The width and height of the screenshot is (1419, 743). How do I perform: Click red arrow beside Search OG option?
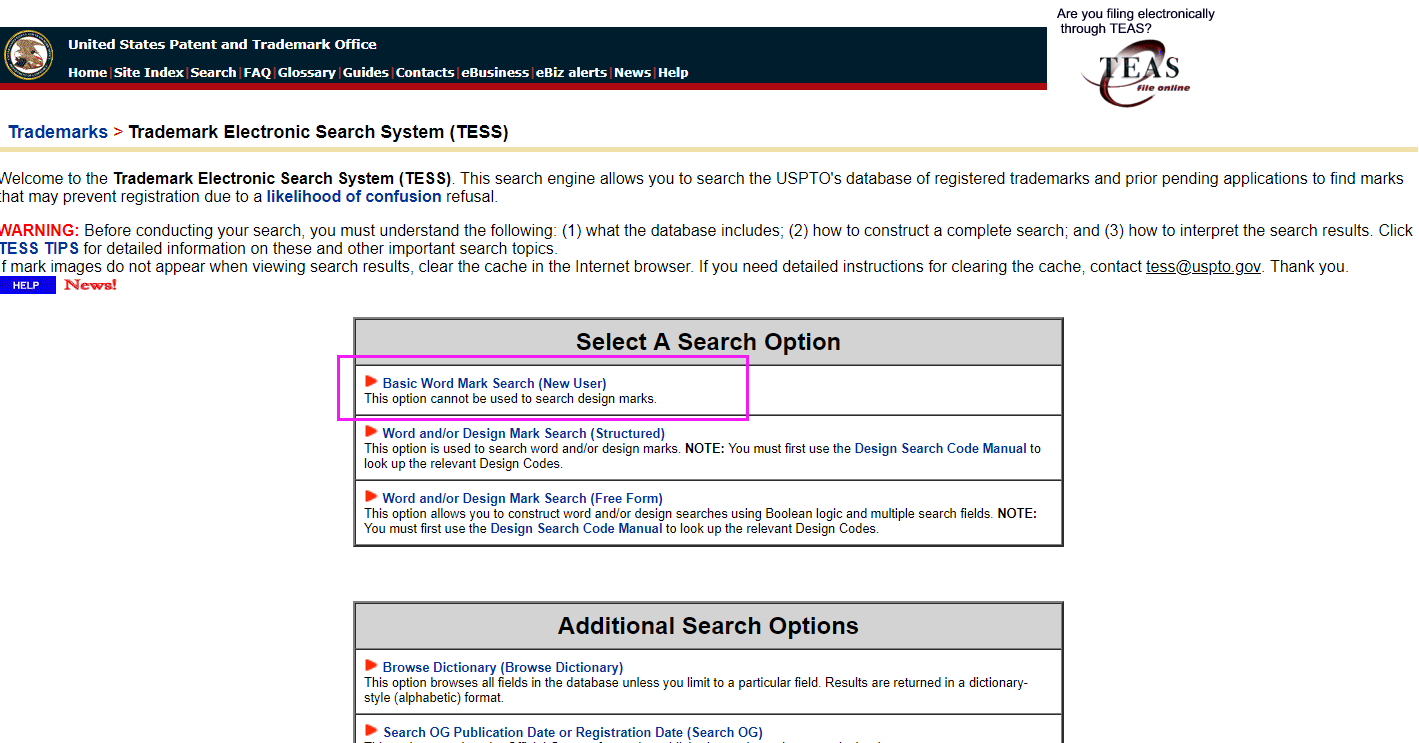[x=371, y=731]
